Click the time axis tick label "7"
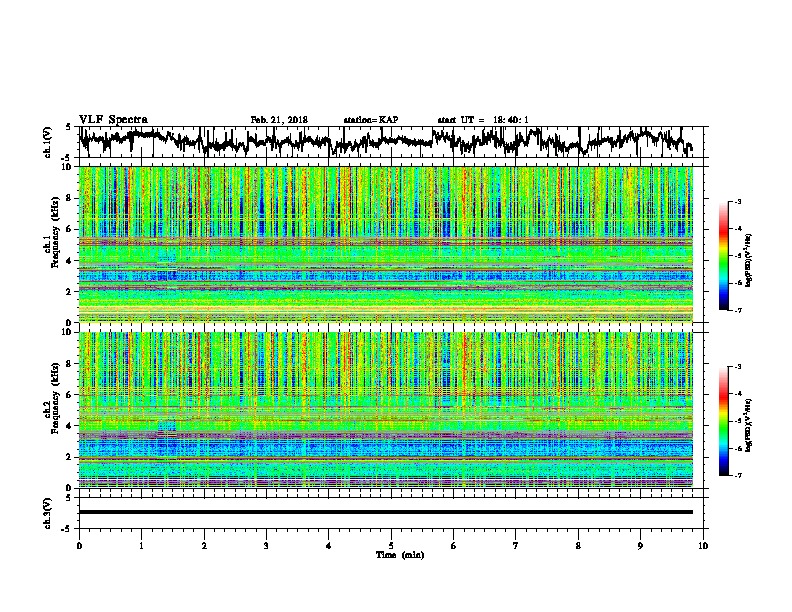This screenshot has height=612, width=792. 516,546
